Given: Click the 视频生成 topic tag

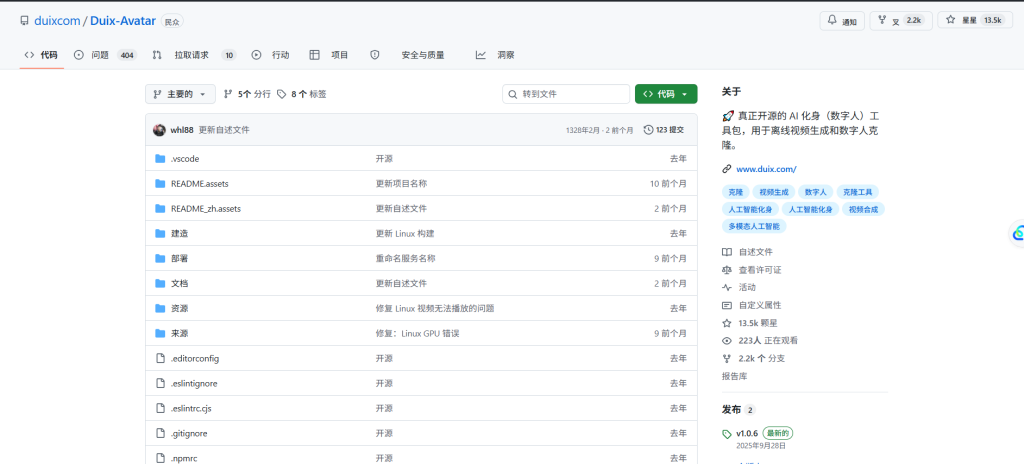Looking at the screenshot, I should [774, 192].
